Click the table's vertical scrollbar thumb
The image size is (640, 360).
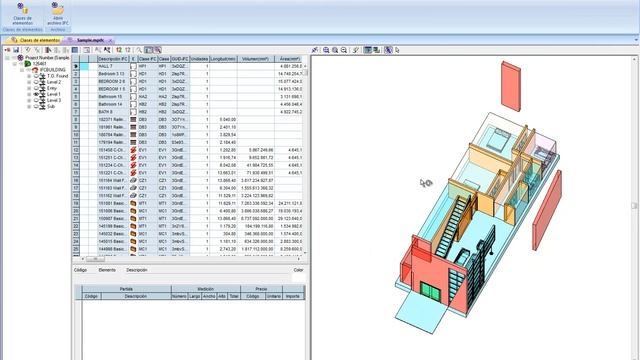coord(305,72)
